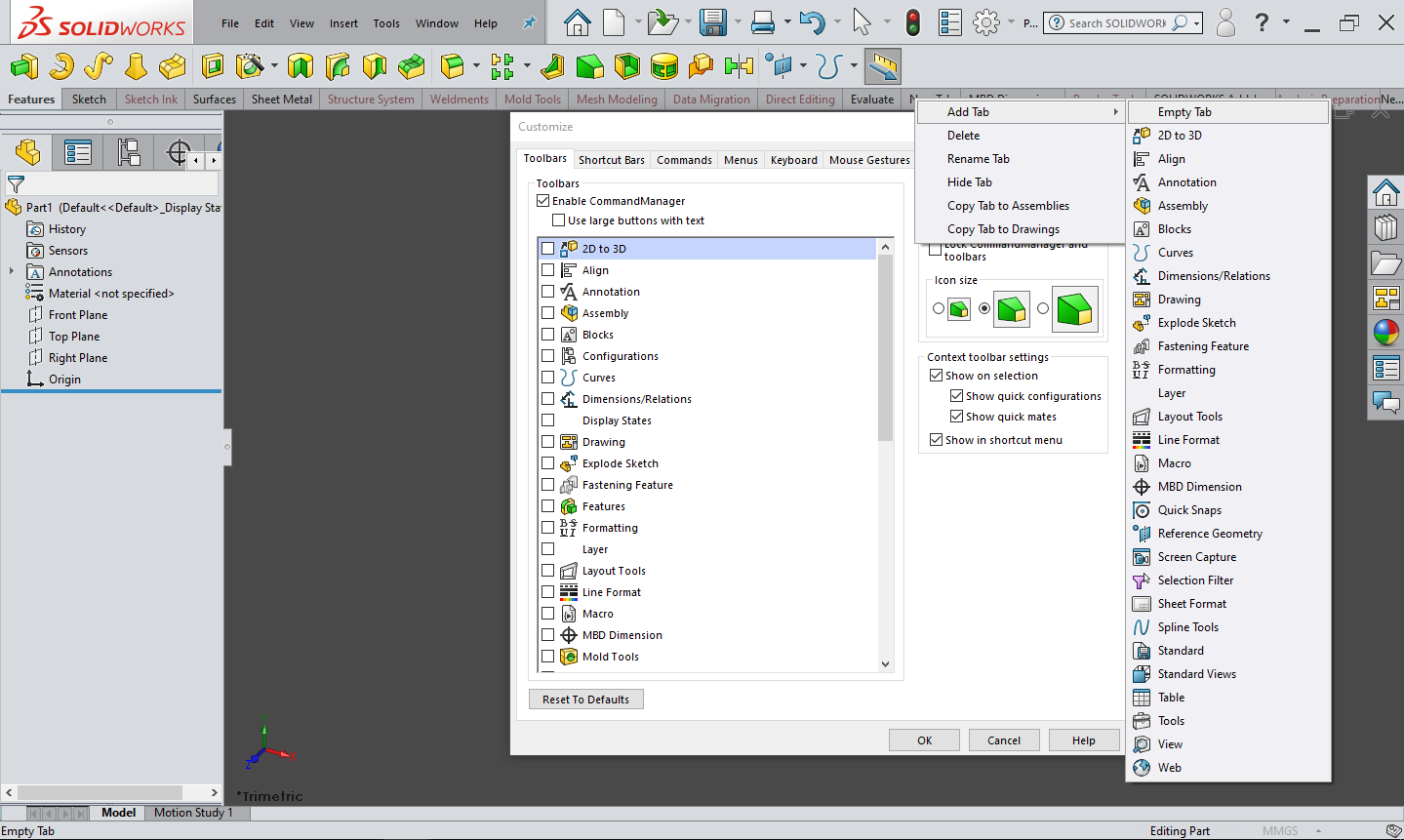Expand the Search SOLIDWORKS dropdown arrow

[x=1196, y=22]
